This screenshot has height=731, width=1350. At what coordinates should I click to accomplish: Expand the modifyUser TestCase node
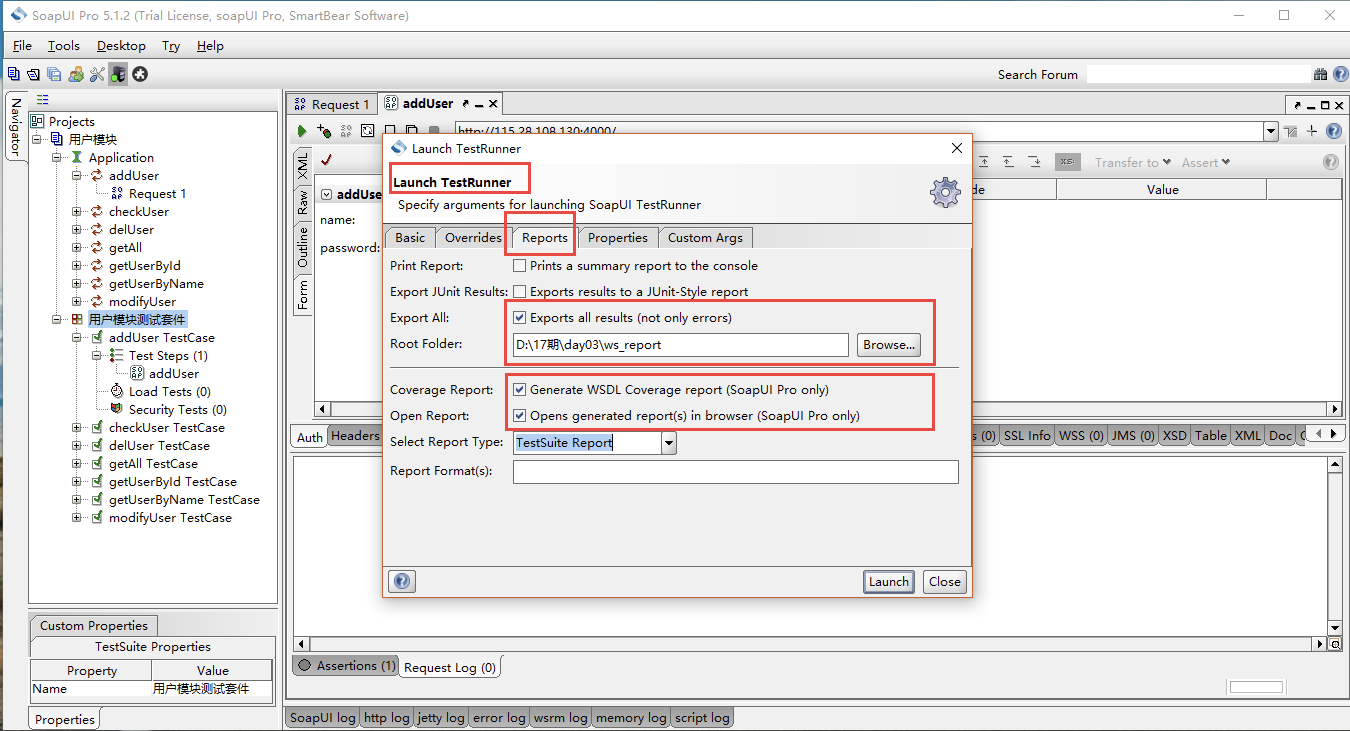pyautogui.click(x=77, y=517)
